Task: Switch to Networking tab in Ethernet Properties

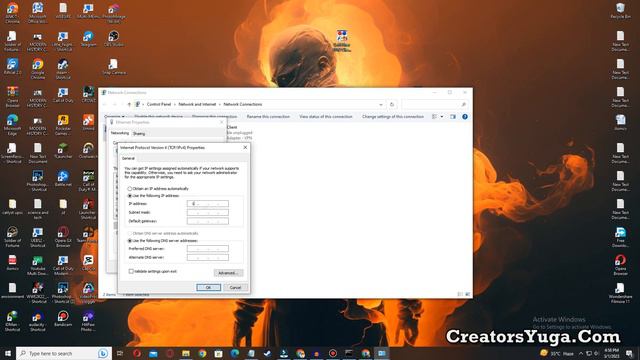Action: pos(120,133)
